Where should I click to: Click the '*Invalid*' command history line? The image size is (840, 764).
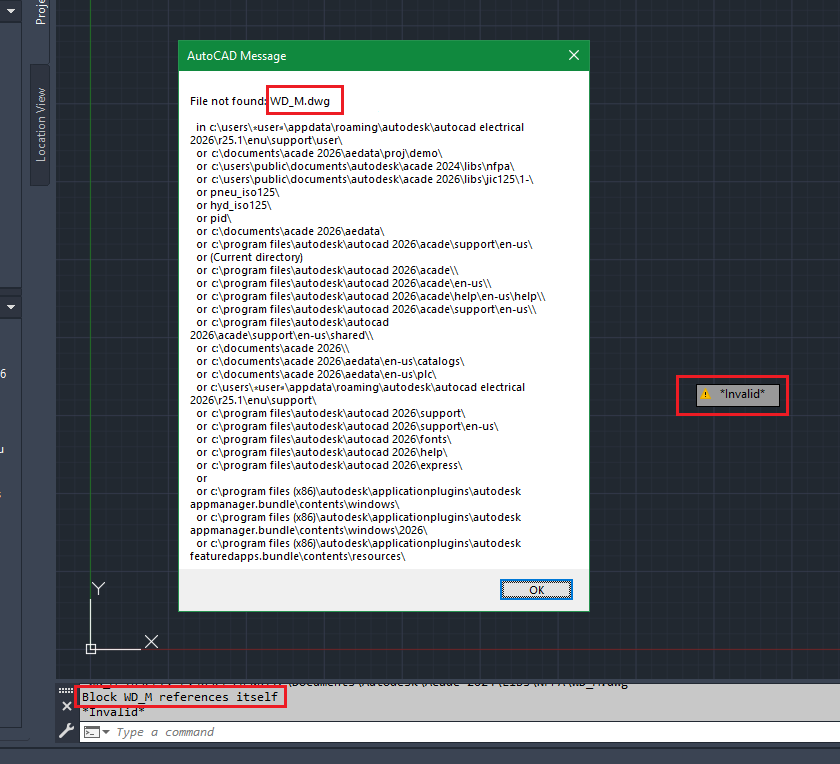113,712
